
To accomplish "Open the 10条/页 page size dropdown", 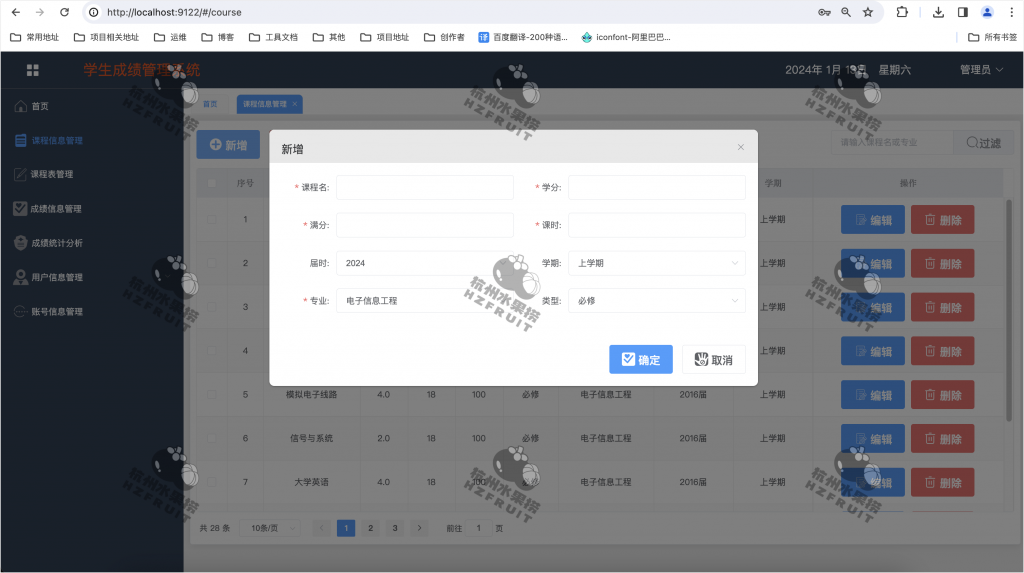I will 270,528.
